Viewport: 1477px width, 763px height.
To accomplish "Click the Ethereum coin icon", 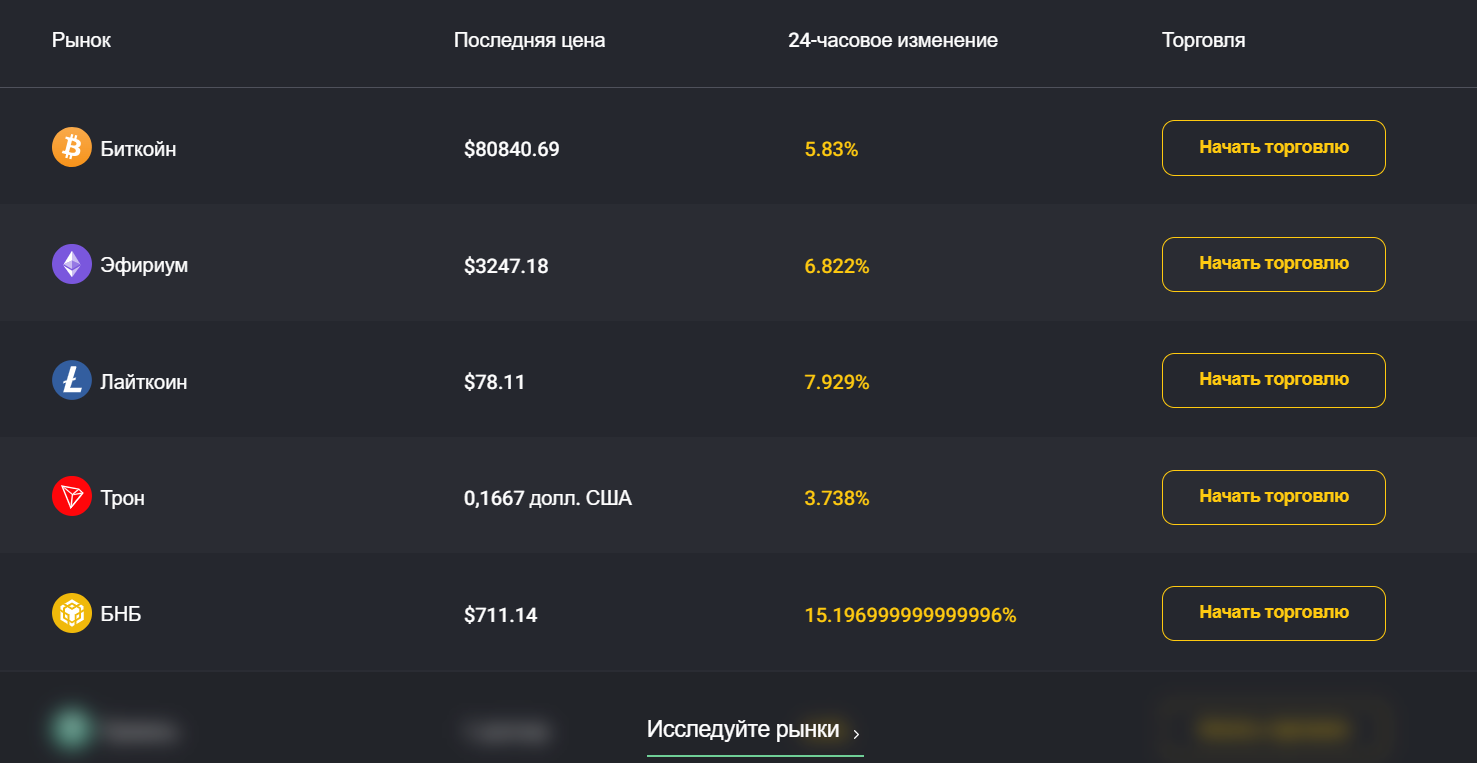I will pyautogui.click(x=72, y=265).
